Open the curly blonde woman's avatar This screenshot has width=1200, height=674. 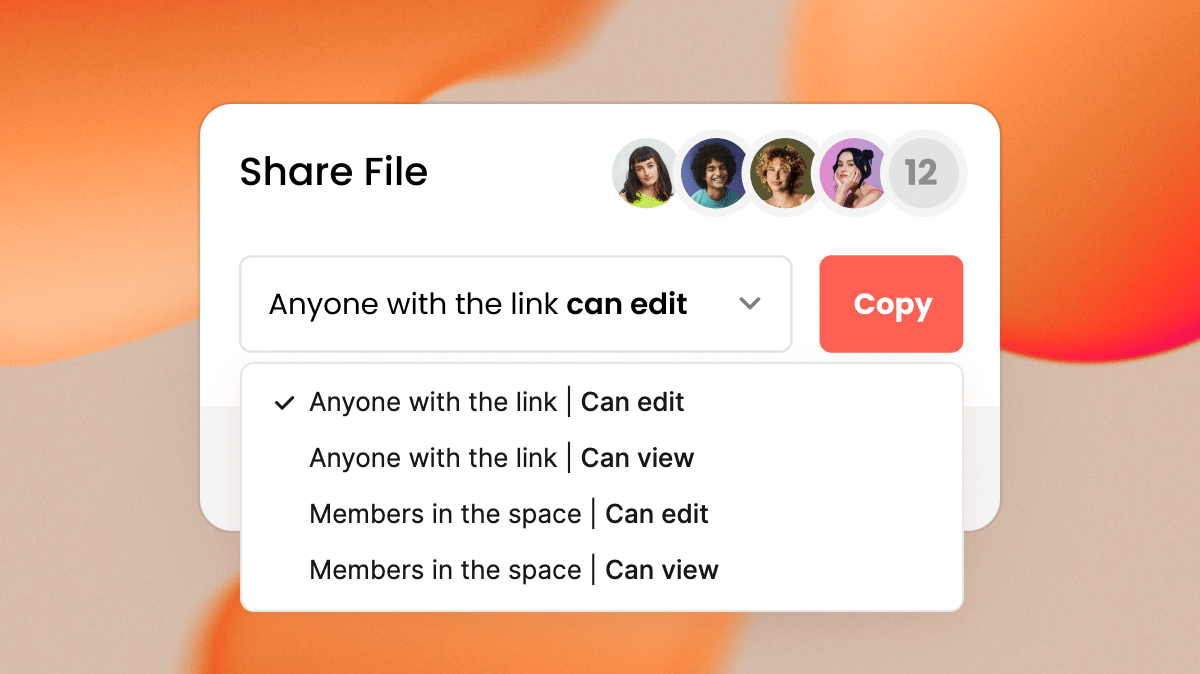[783, 173]
